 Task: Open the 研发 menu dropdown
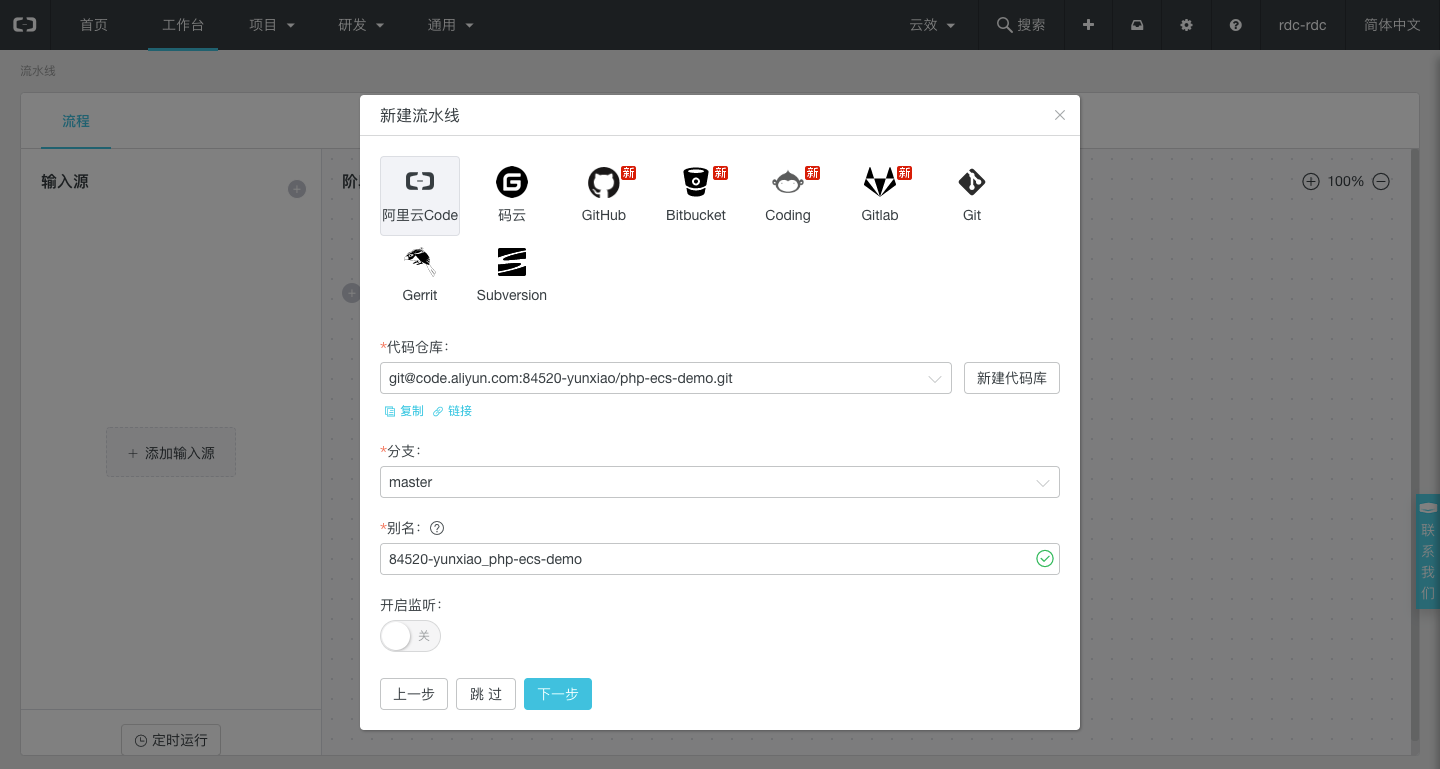coord(361,25)
